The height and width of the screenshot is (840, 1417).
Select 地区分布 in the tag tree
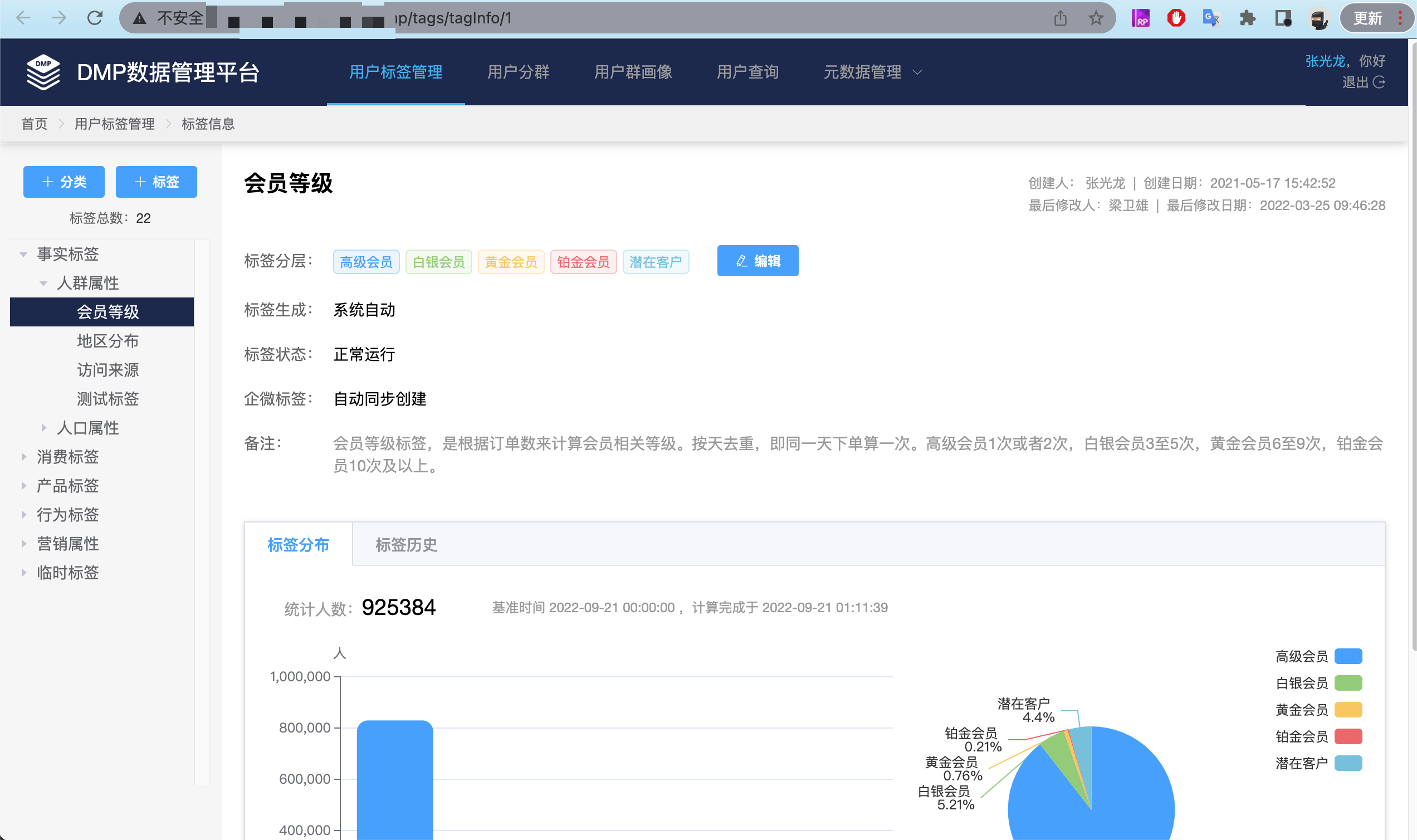tap(108, 341)
